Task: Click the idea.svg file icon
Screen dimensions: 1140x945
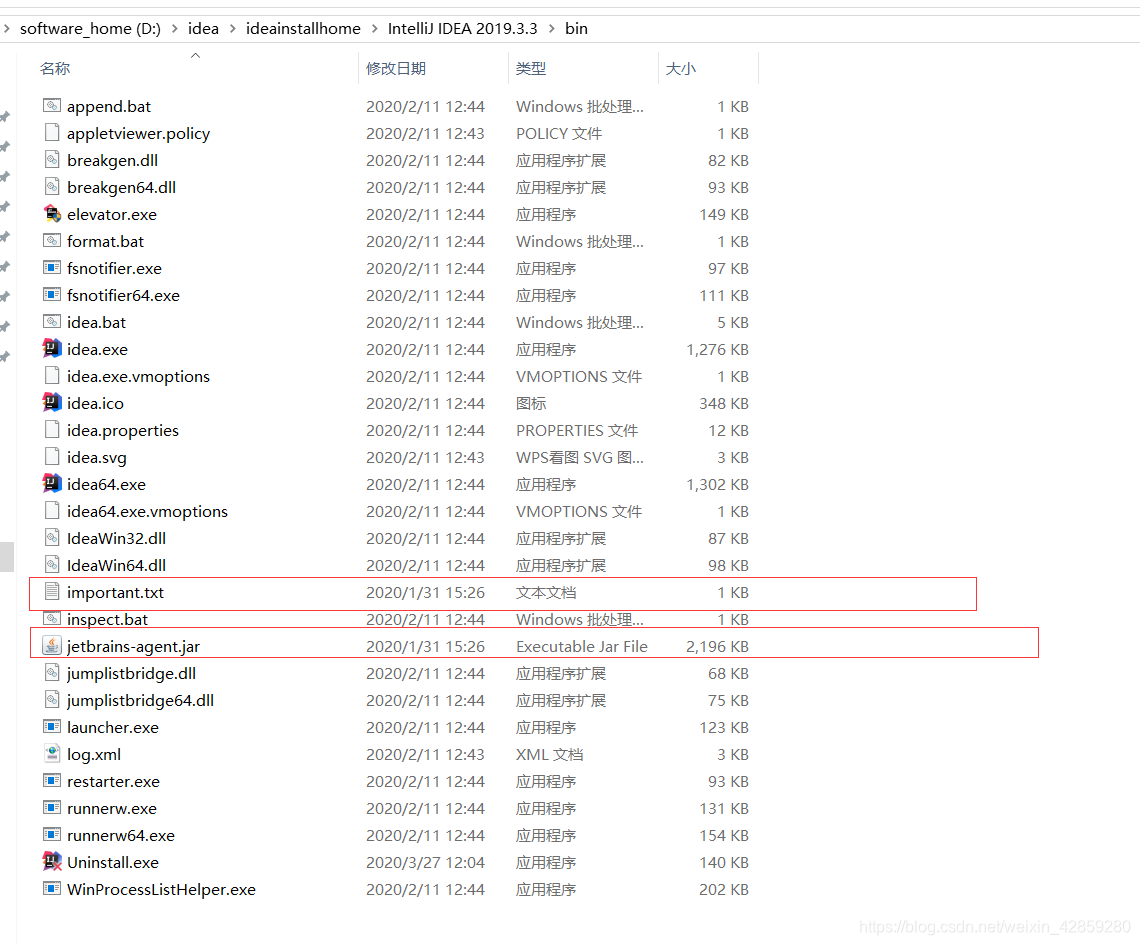Action: [52, 457]
